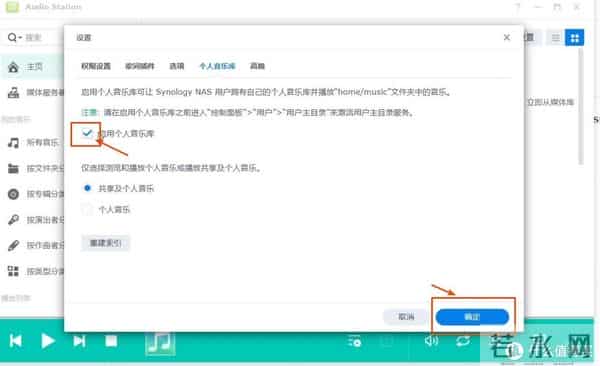
Task: Click inside the search field
Action: click(43, 38)
